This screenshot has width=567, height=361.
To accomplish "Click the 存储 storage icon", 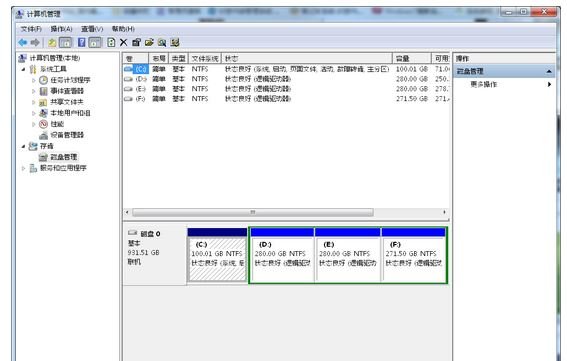I will click(x=33, y=146).
